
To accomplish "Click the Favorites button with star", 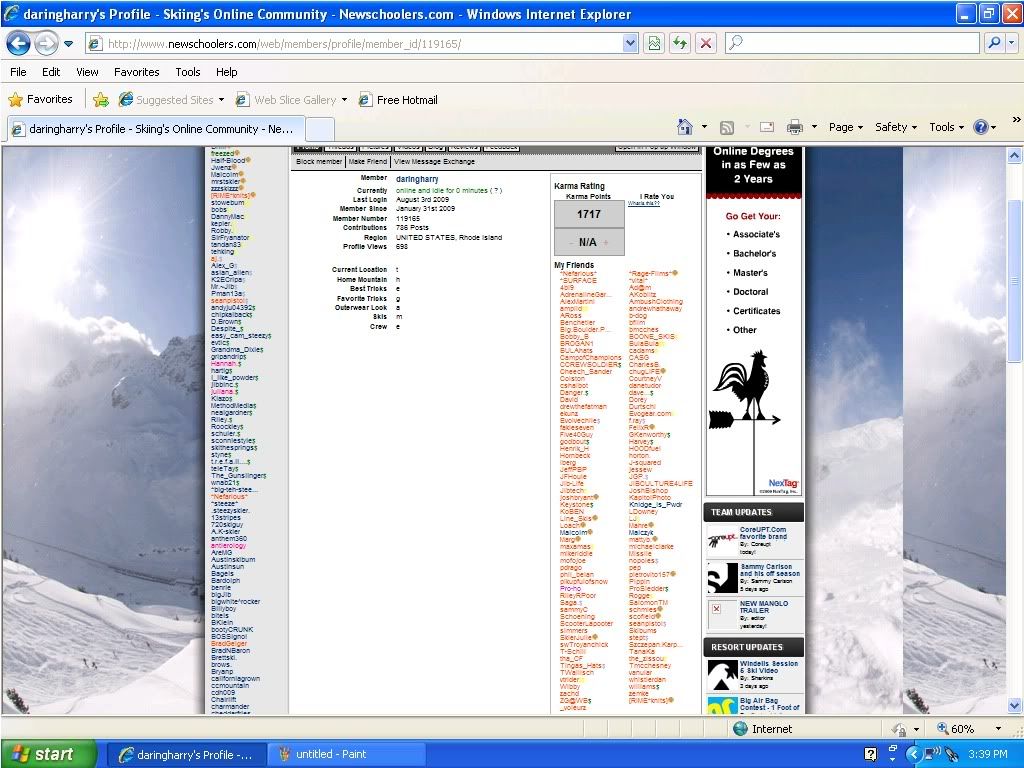I will pos(40,100).
